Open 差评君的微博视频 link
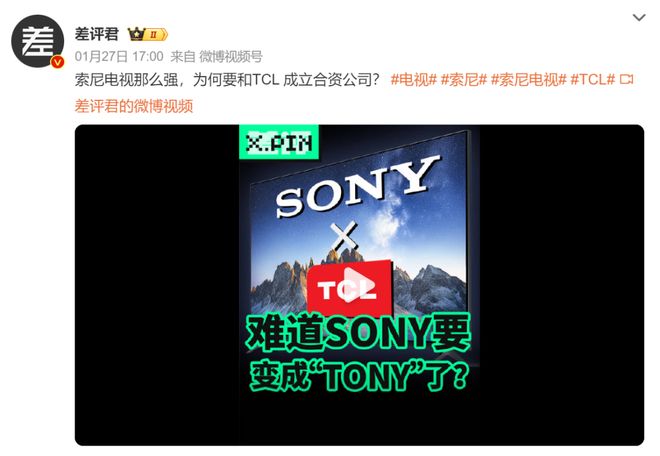The image size is (660, 456). coord(134,106)
